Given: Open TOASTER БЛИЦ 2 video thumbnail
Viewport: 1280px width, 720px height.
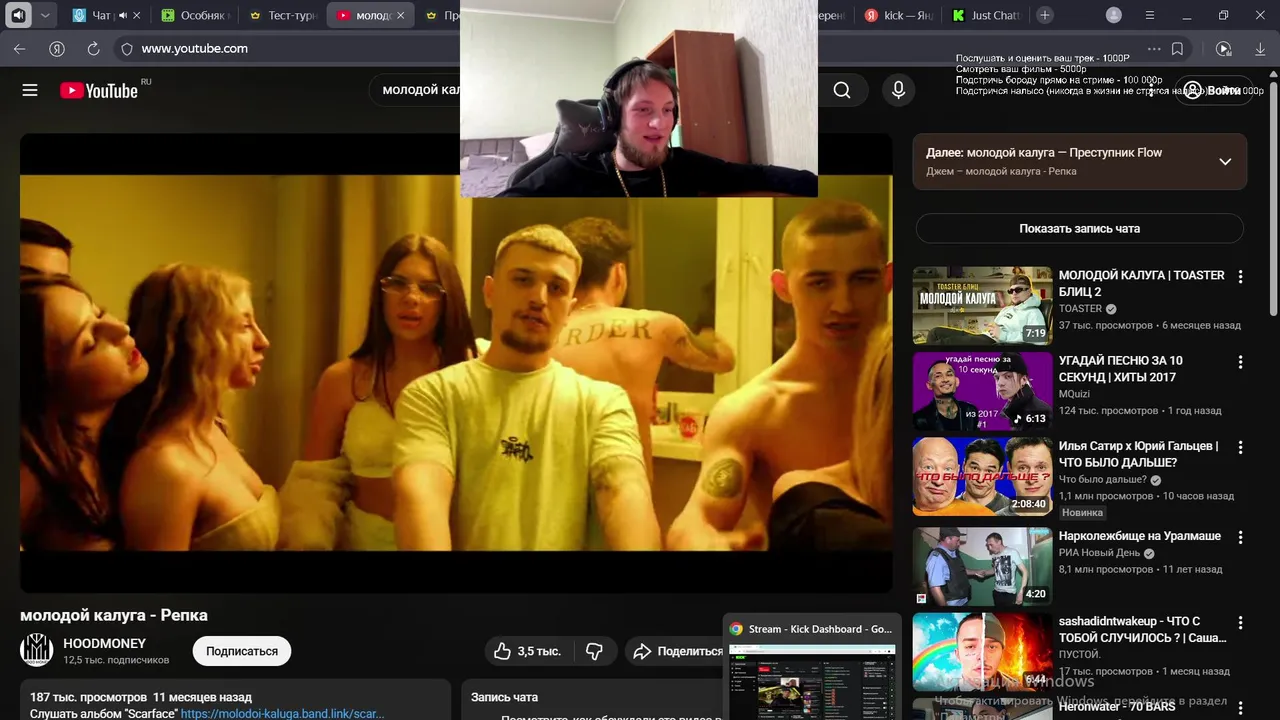Looking at the screenshot, I should coord(982,305).
